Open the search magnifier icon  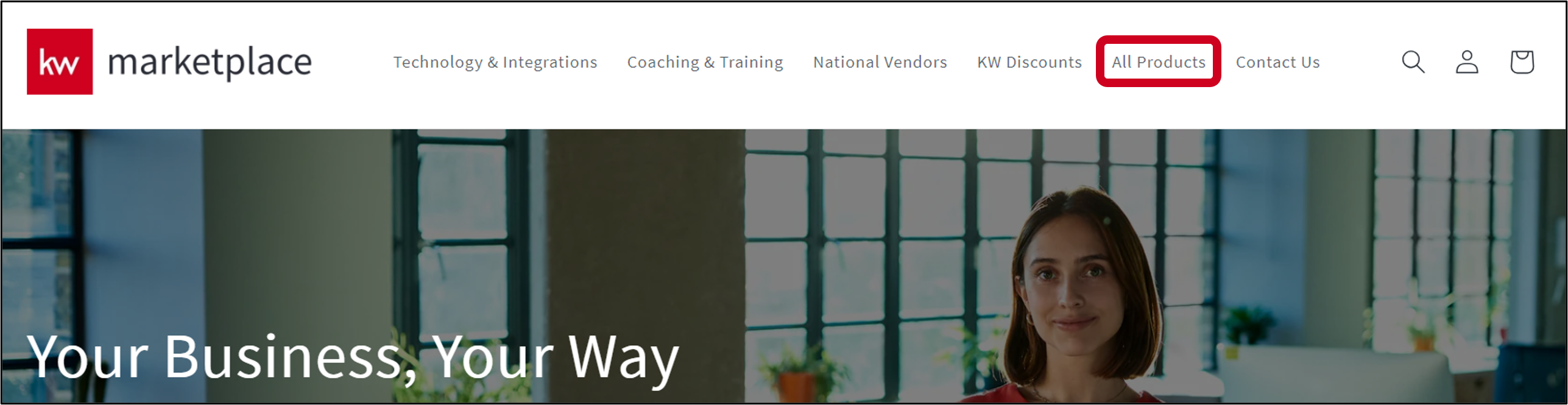pos(1413,62)
